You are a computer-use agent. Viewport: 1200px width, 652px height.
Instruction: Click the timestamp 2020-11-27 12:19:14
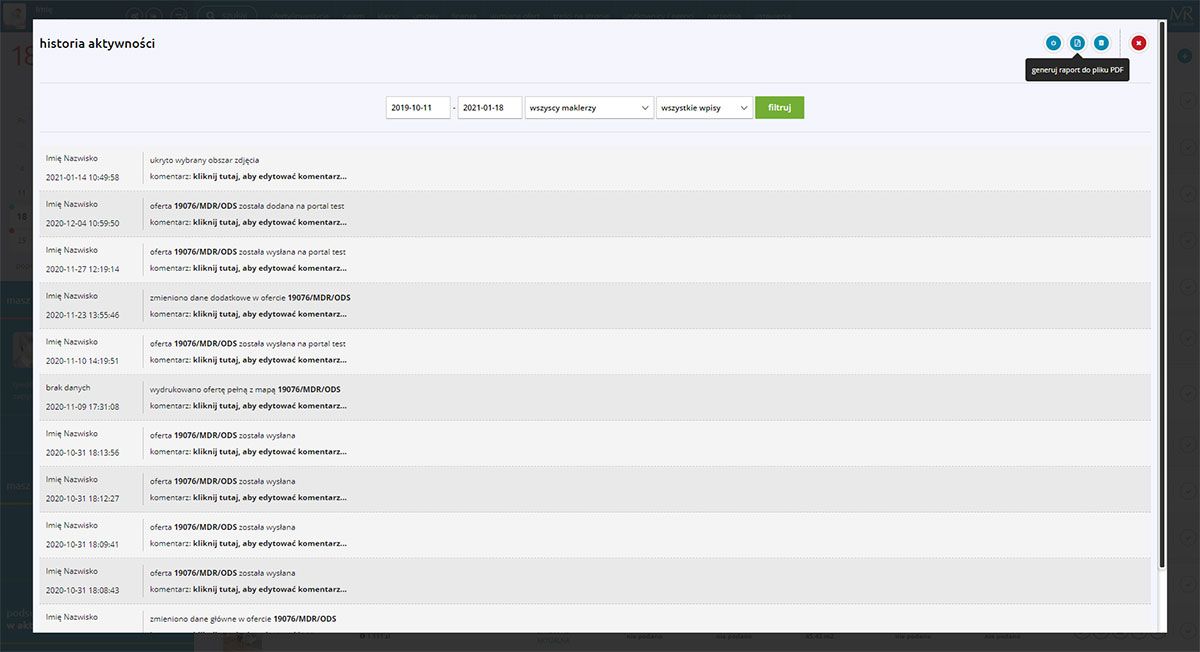(x=83, y=269)
